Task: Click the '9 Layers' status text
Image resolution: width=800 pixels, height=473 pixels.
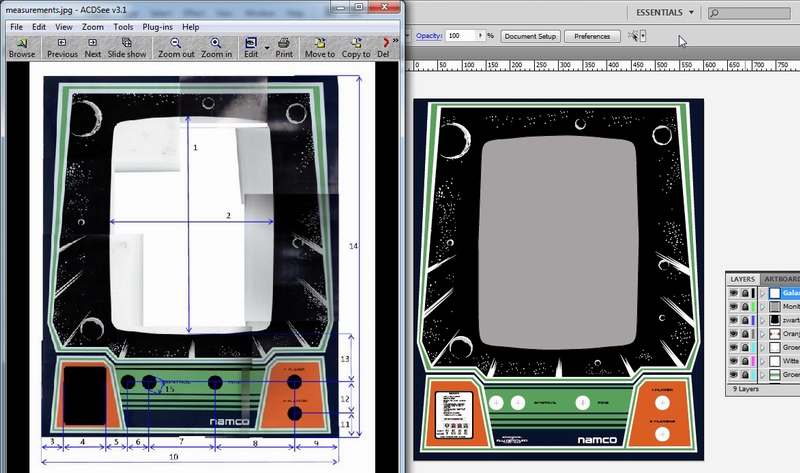Action: tap(745, 389)
